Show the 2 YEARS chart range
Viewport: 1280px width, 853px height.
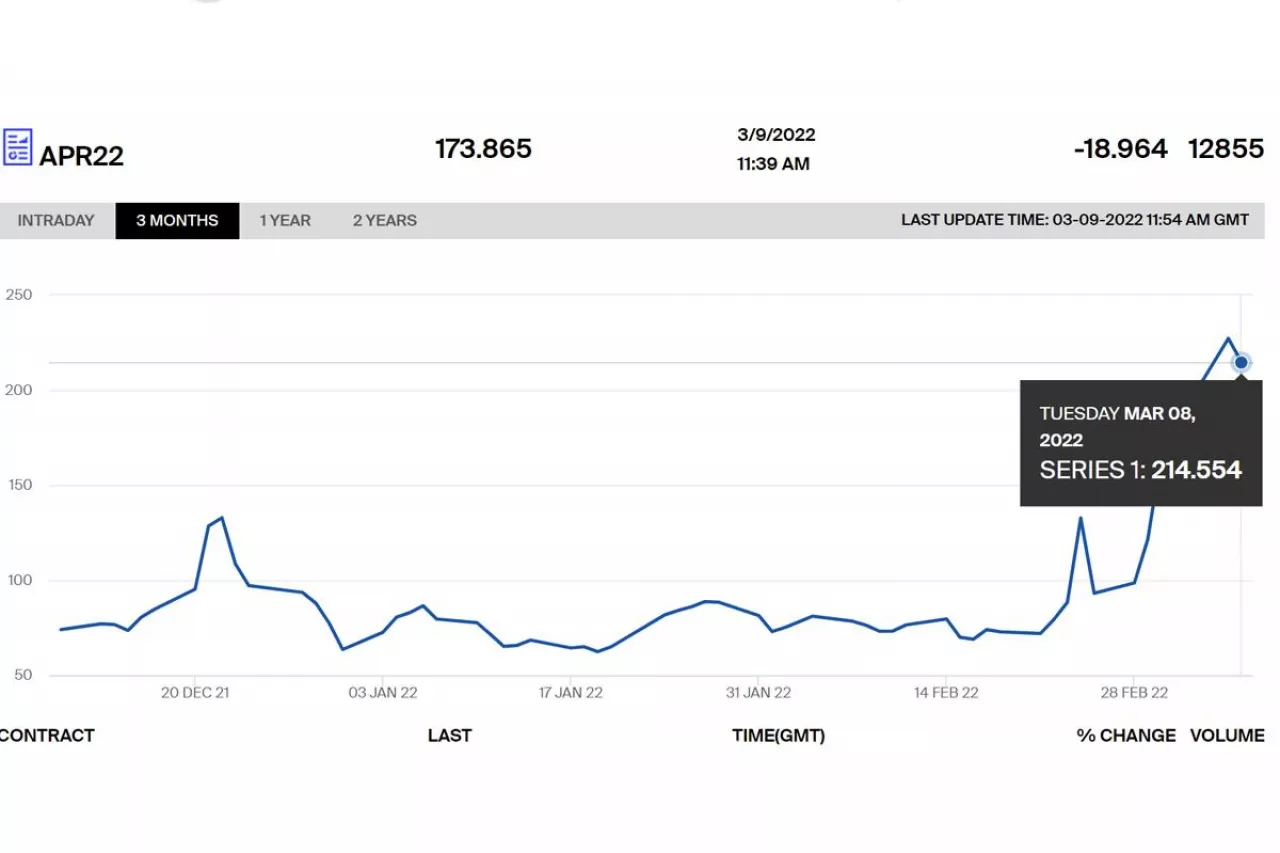(x=384, y=221)
